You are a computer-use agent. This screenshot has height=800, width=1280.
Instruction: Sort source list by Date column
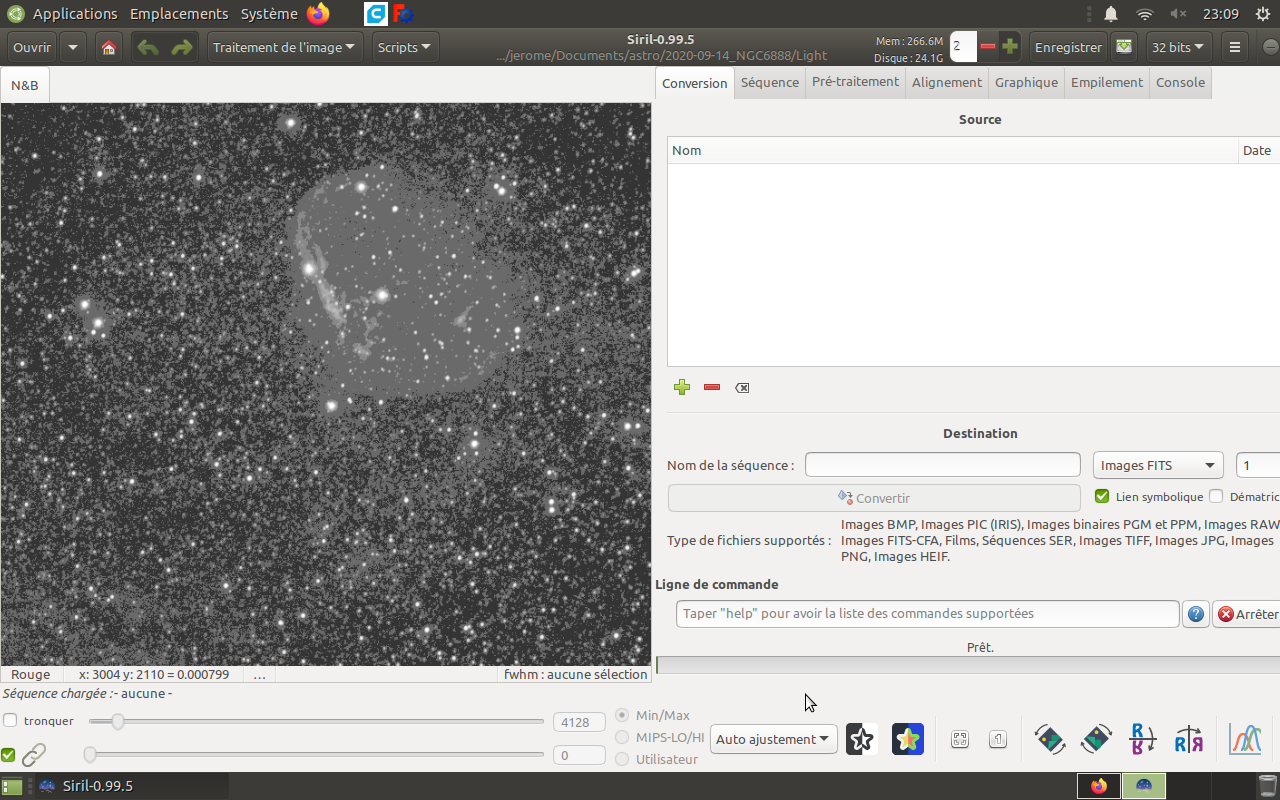1259,151
